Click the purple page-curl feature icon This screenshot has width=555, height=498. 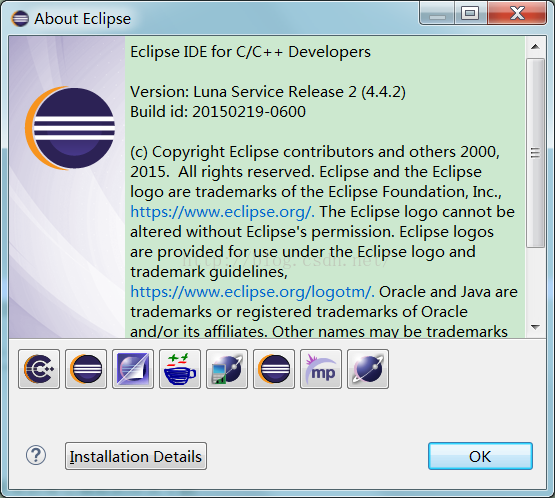pos(133,369)
